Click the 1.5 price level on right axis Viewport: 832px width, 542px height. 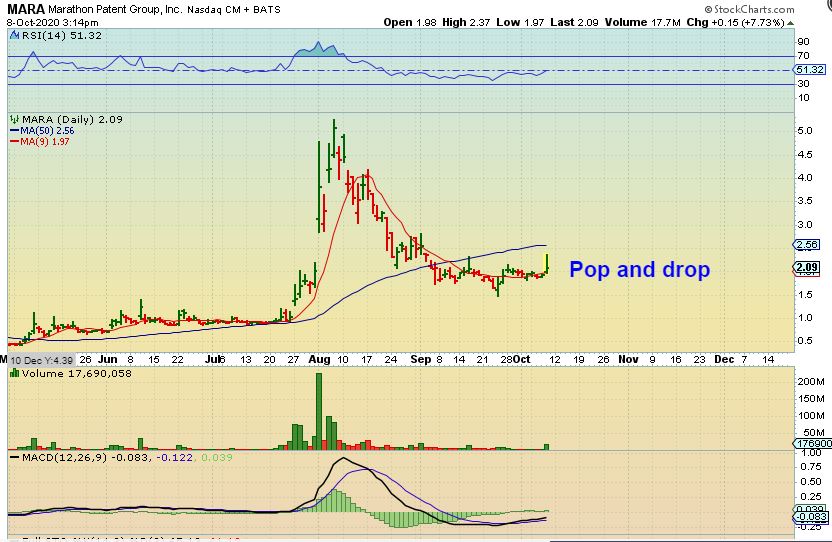(805, 295)
